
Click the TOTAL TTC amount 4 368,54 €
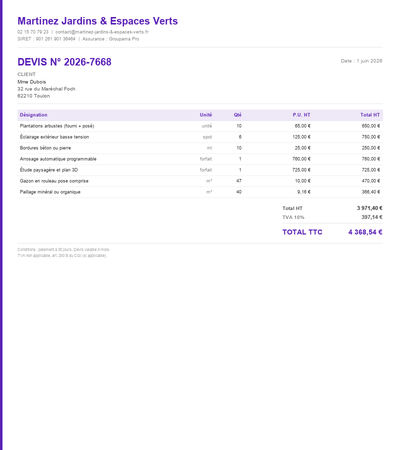coord(365,232)
